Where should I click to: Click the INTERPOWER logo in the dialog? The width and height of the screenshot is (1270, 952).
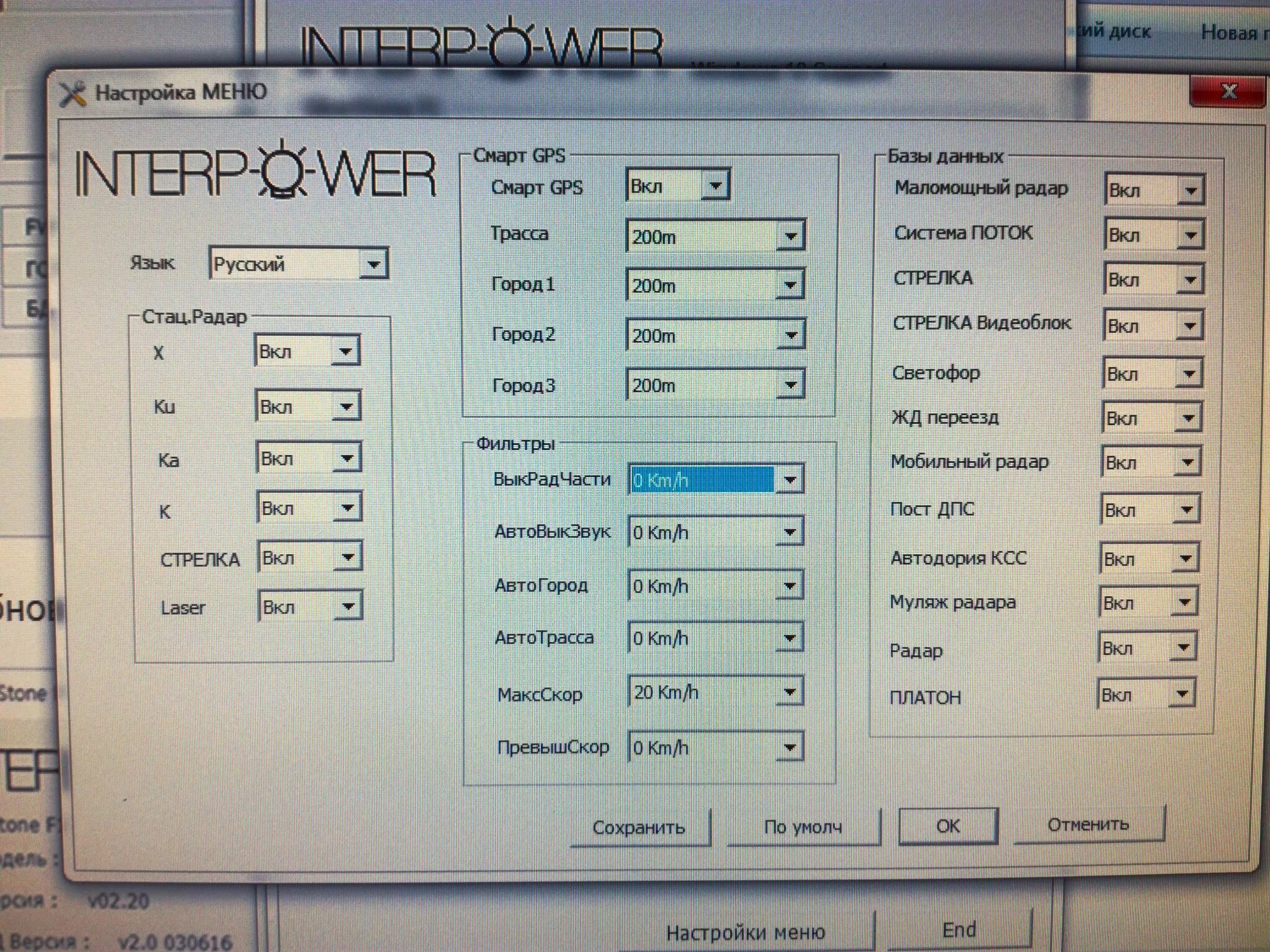click(x=256, y=169)
